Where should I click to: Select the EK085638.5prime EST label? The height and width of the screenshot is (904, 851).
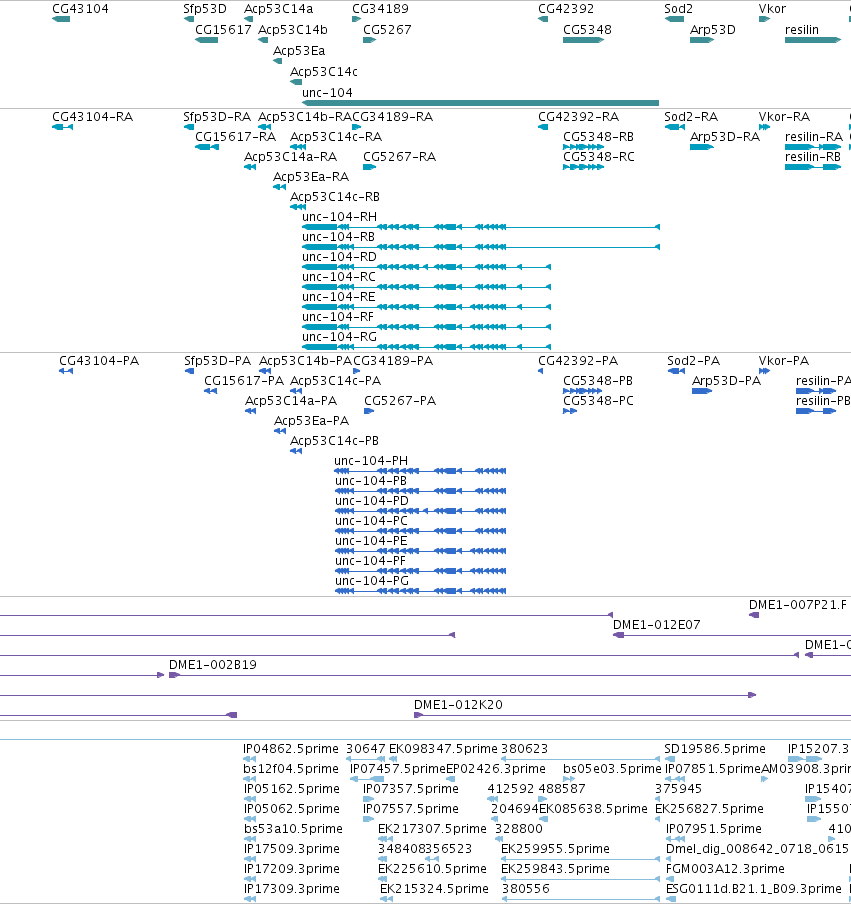[594, 809]
